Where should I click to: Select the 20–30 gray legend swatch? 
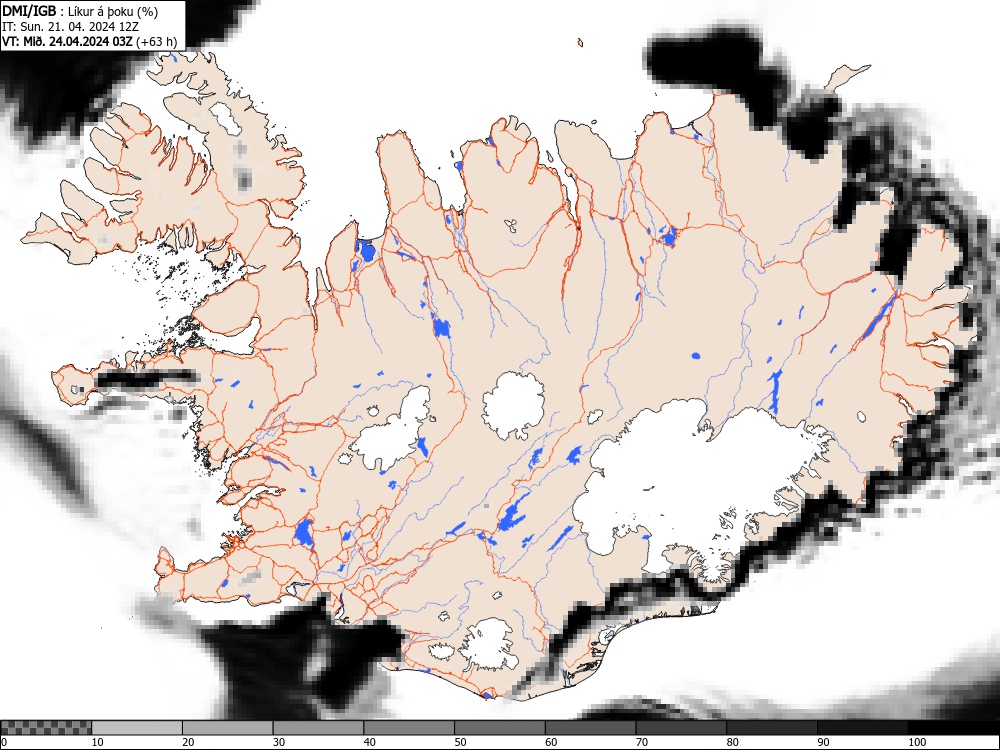click(x=228, y=728)
